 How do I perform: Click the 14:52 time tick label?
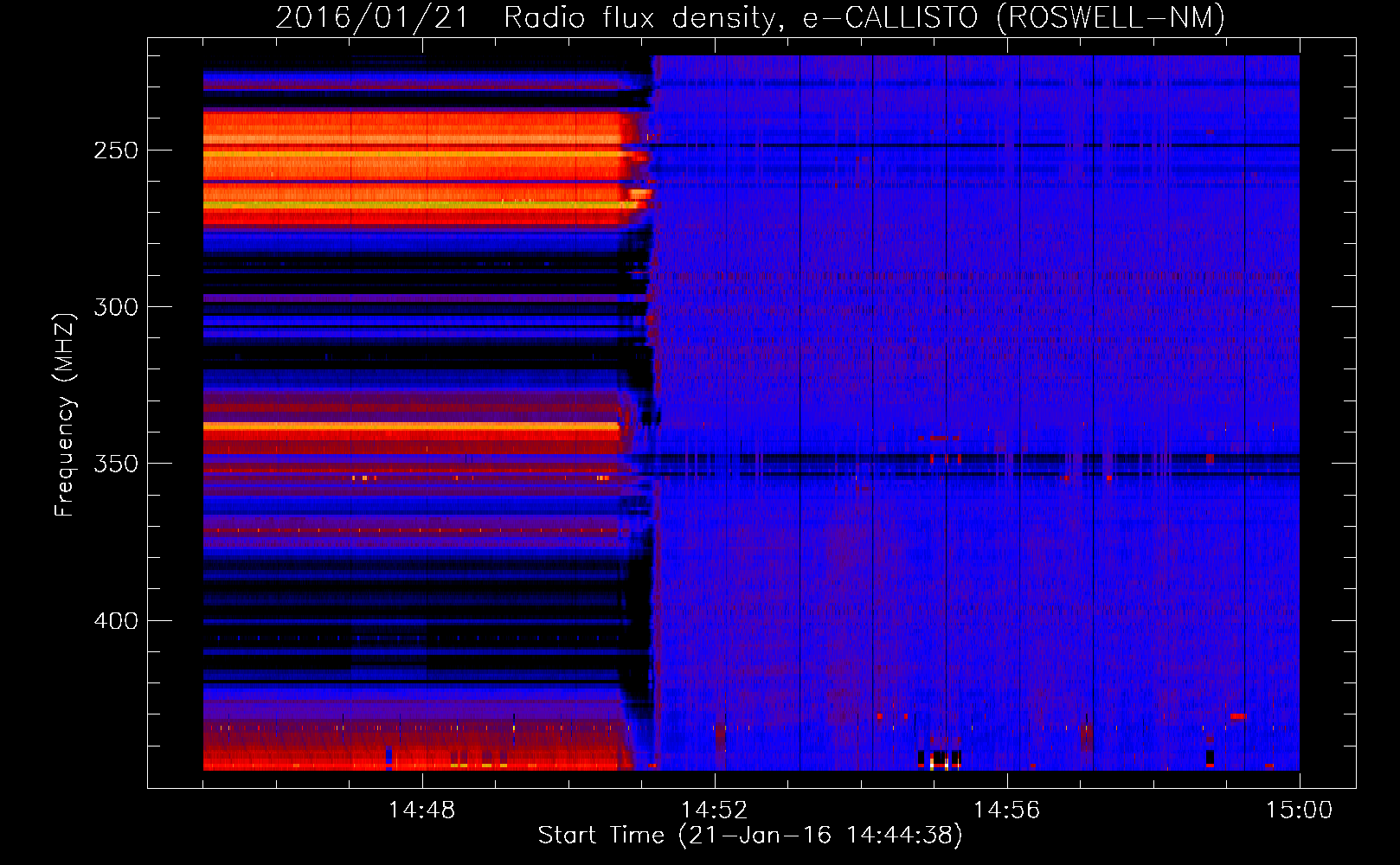pyautogui.click(x=714, y=810)
